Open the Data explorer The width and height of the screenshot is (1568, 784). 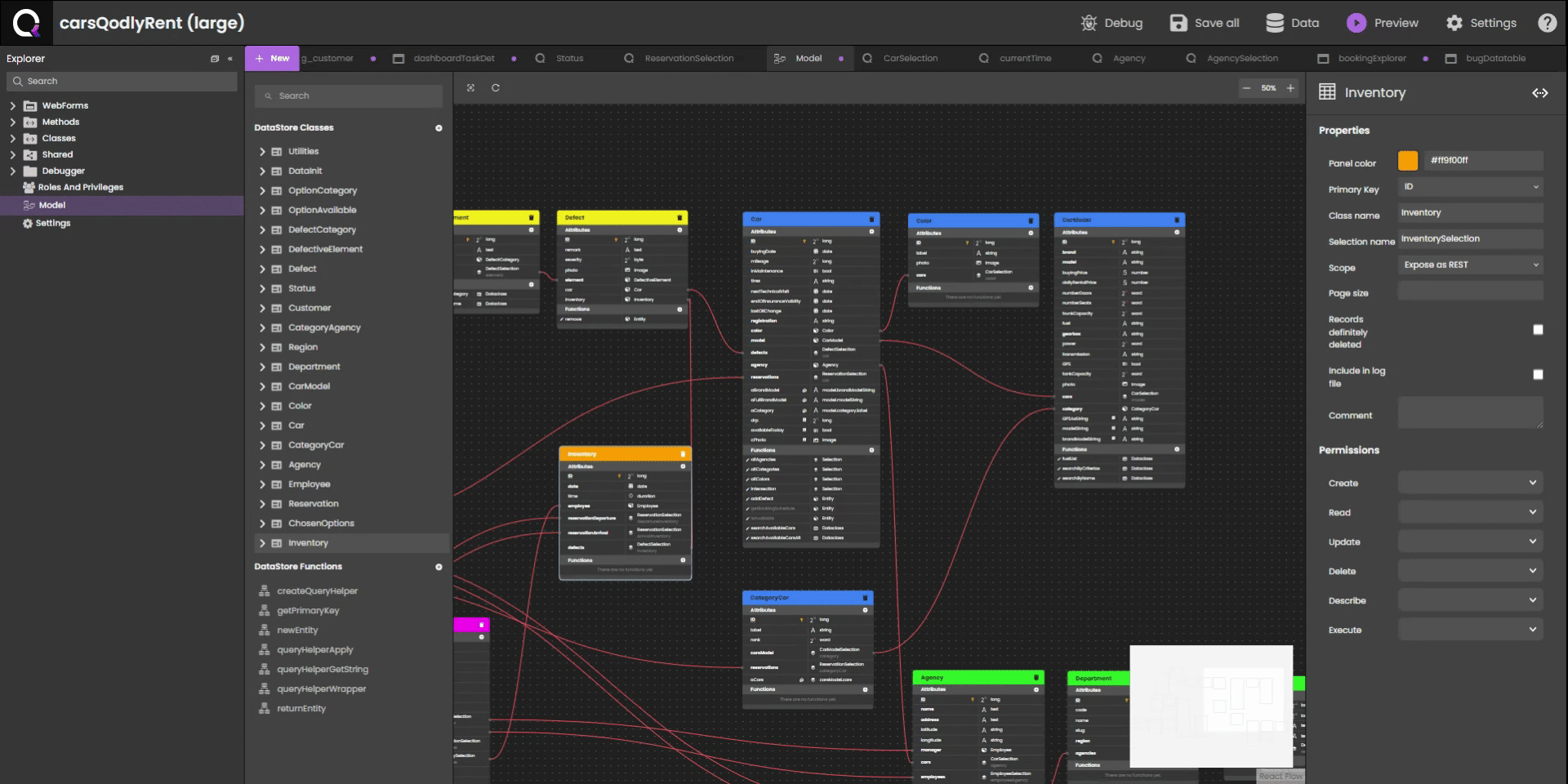pos(1292,23)
